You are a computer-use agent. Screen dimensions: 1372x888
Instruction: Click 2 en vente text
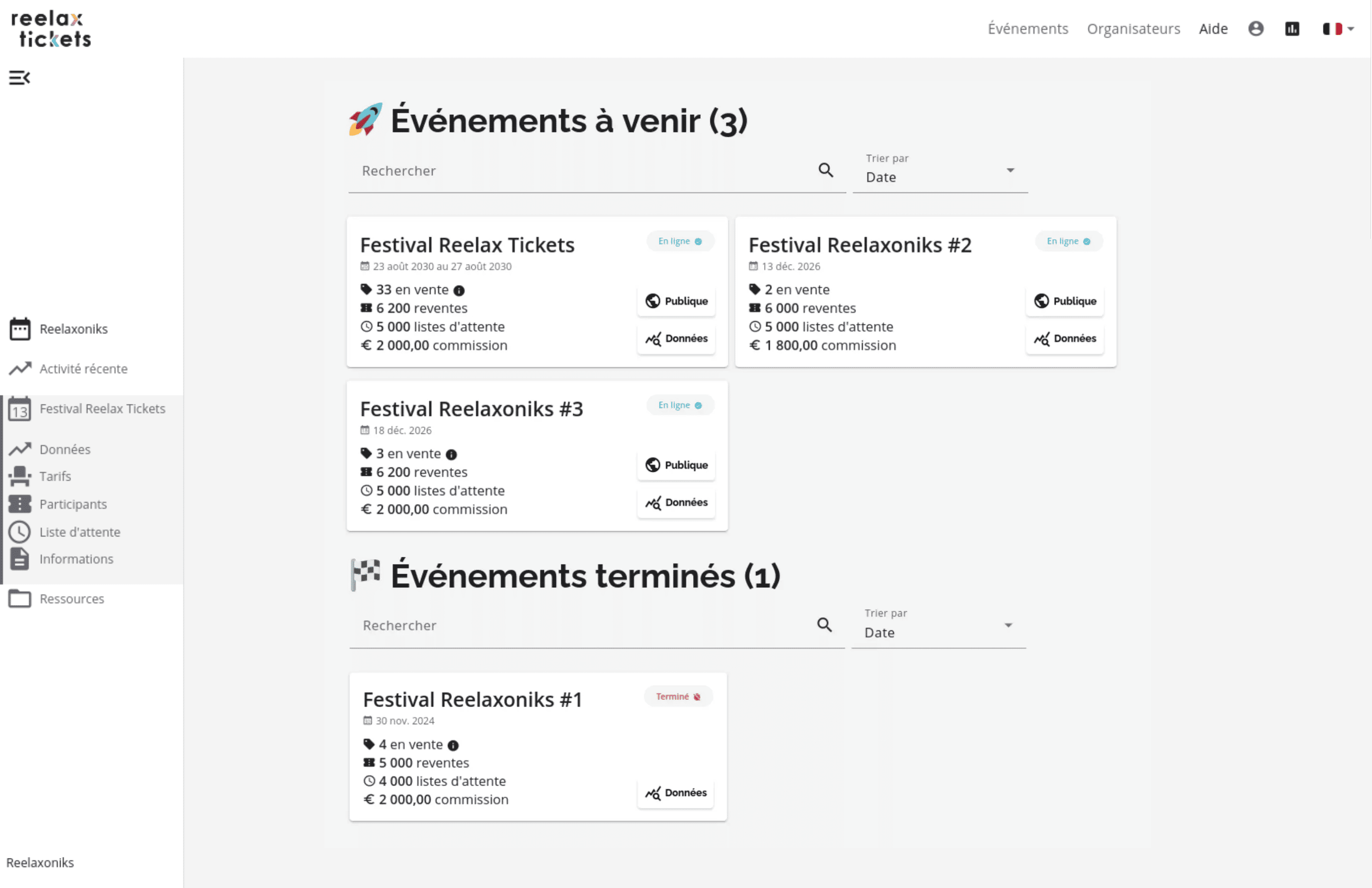pos(797,290)
